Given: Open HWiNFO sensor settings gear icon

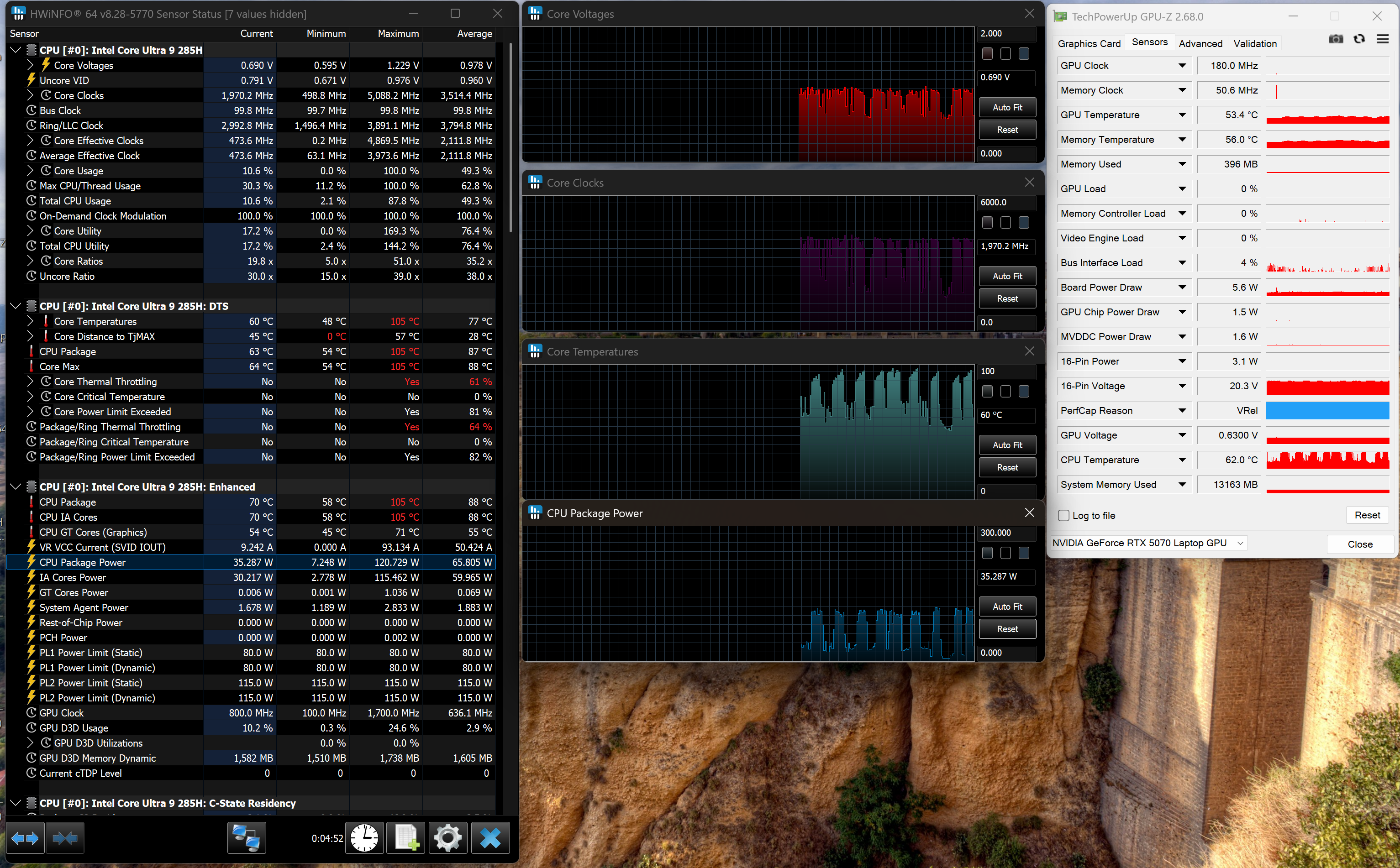Looking at the screenshot, I should [448, 838].
